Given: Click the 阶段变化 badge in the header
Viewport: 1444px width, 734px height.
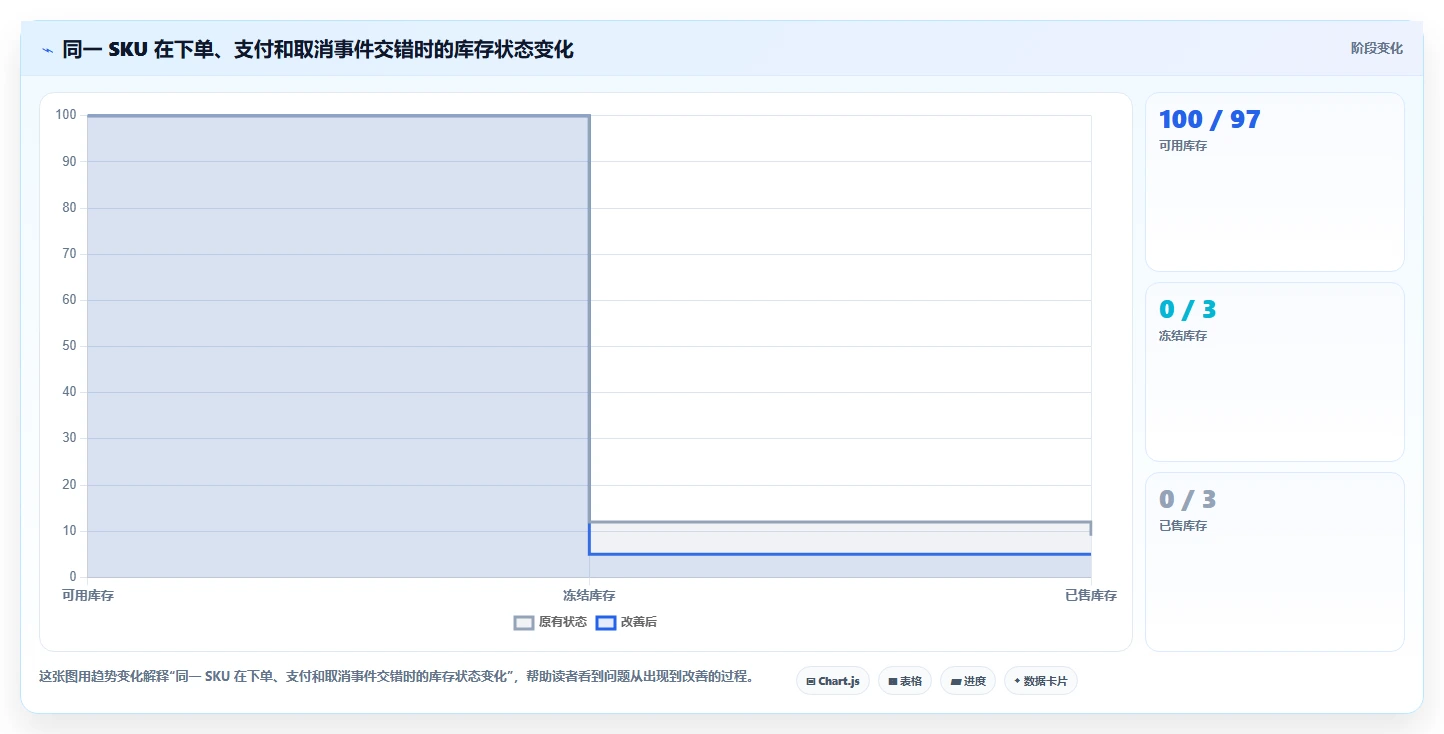Looking at the screenshot, I should click(x=1376, y=48).
